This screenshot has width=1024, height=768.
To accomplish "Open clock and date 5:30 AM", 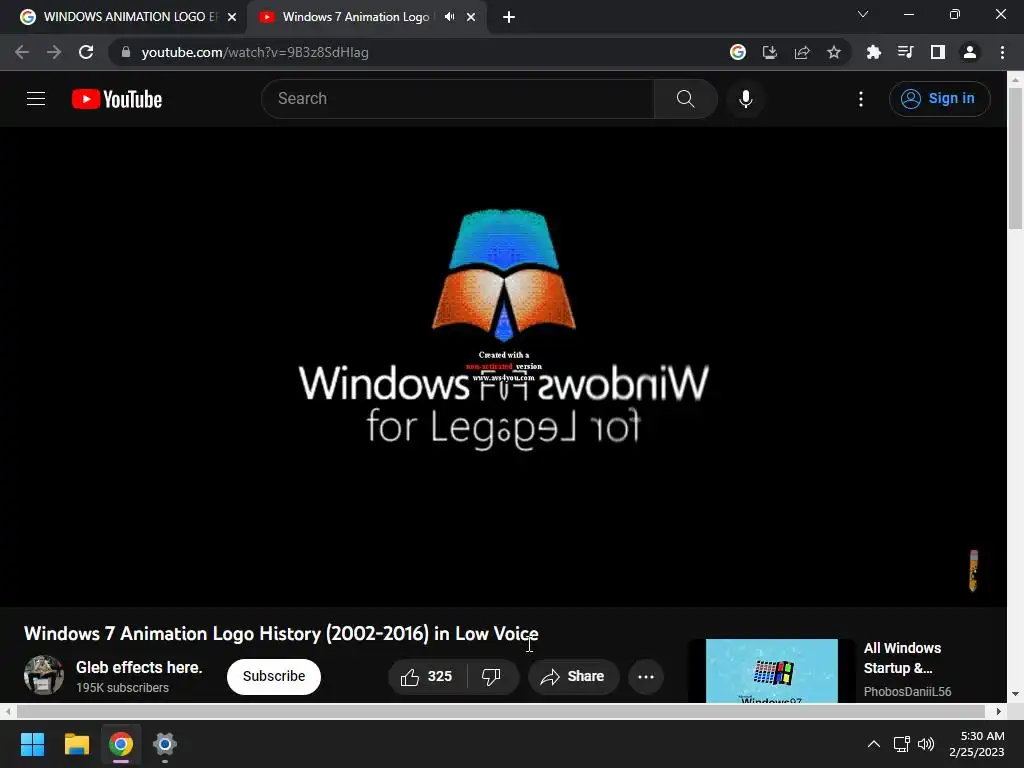I will coord(976,744).
